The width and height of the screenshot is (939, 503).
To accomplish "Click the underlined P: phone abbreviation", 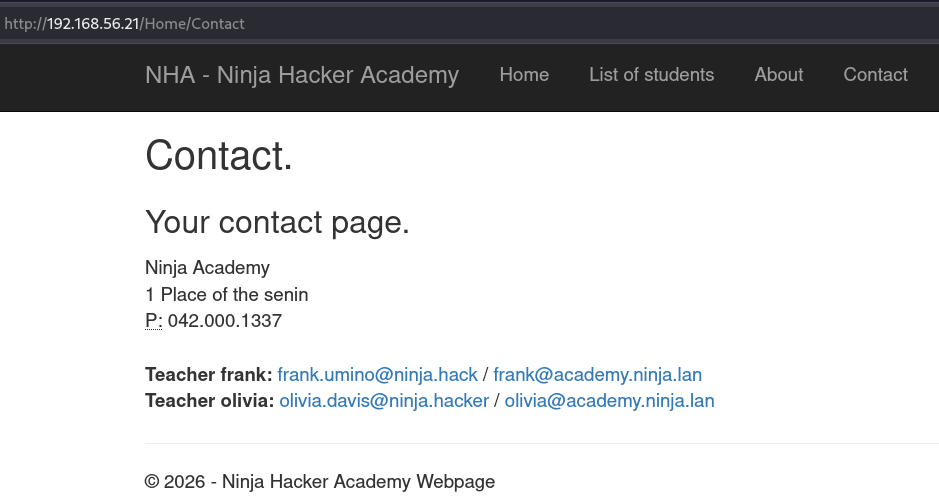I will tap(153, 321).
